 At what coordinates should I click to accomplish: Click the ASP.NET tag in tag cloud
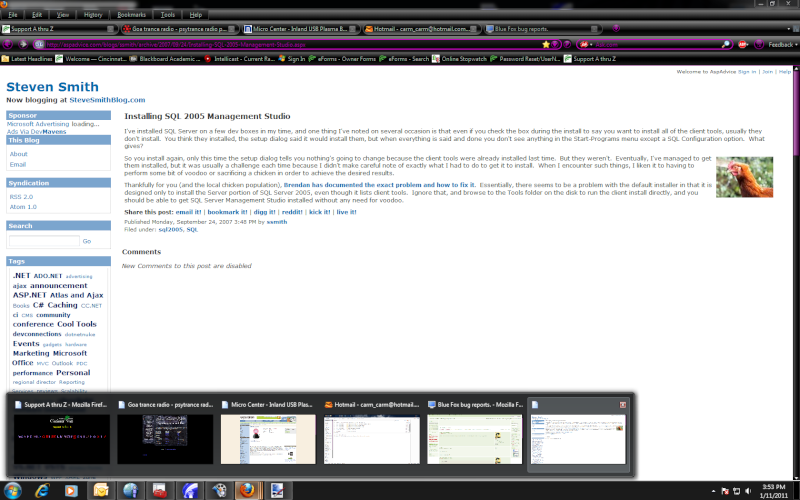click(x=30, y=295)
